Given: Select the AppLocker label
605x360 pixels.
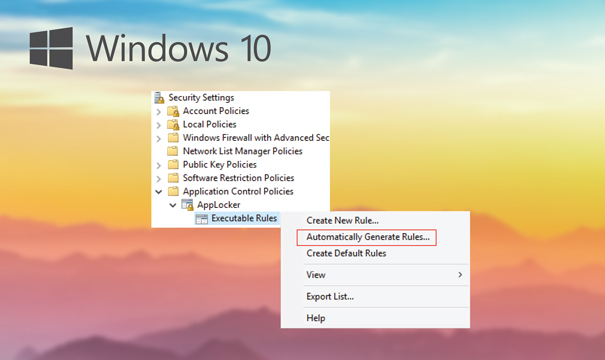Looking at the screenshot, I should pyautogui.click(x=219, y=205).
